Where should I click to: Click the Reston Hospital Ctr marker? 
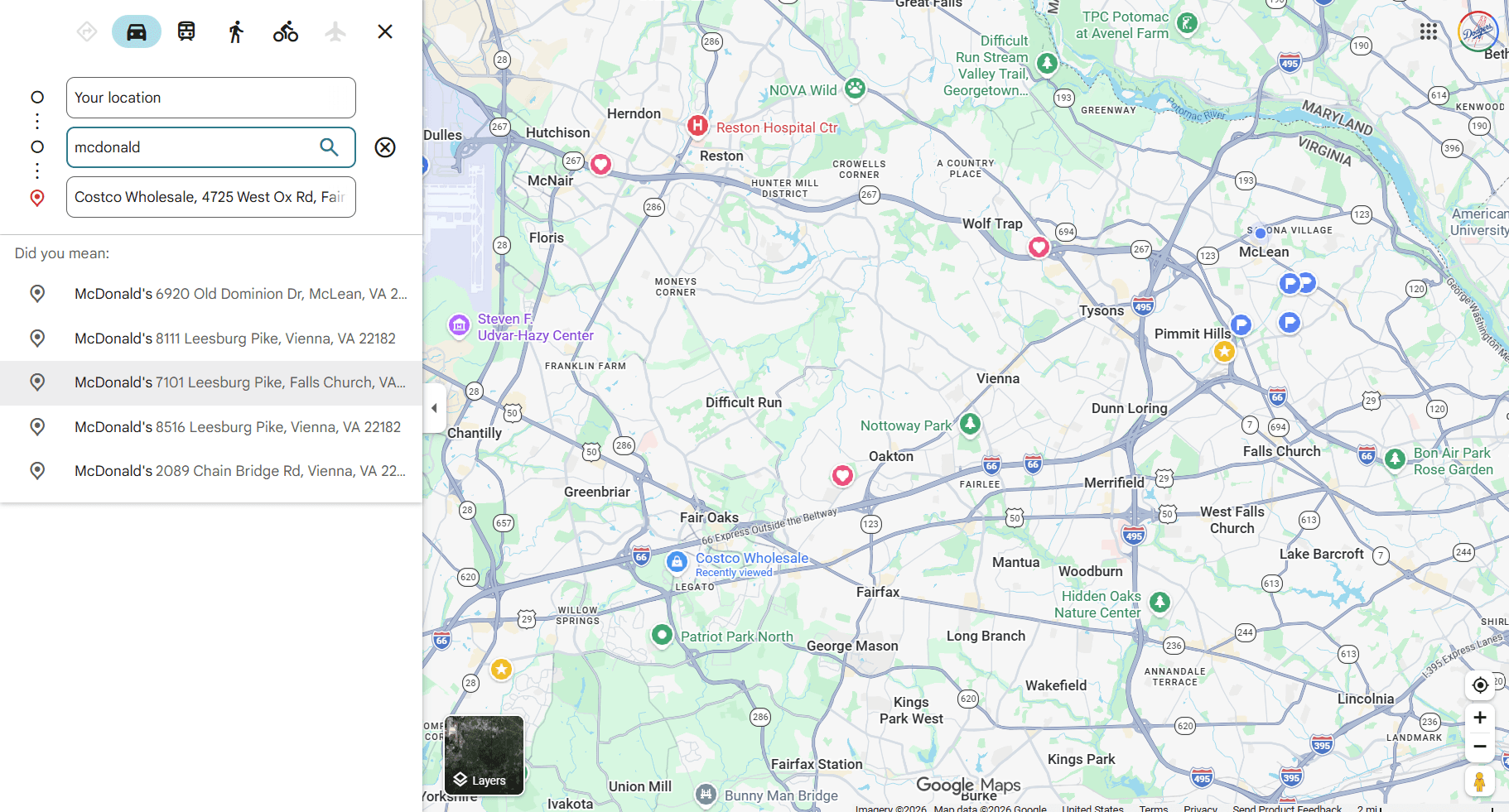tap(698, 126)
